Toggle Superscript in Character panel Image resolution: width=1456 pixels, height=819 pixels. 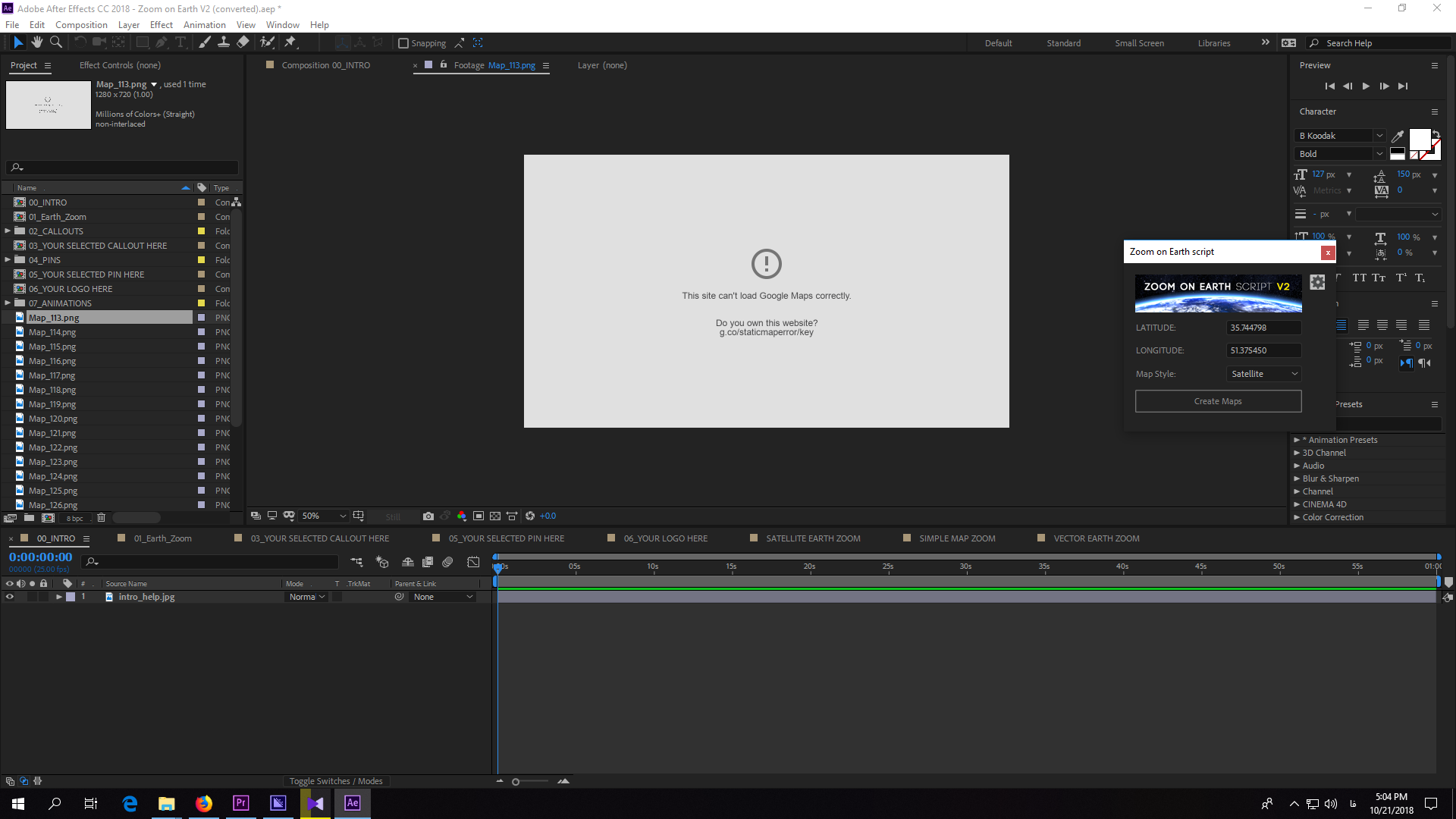(1401, 278)
